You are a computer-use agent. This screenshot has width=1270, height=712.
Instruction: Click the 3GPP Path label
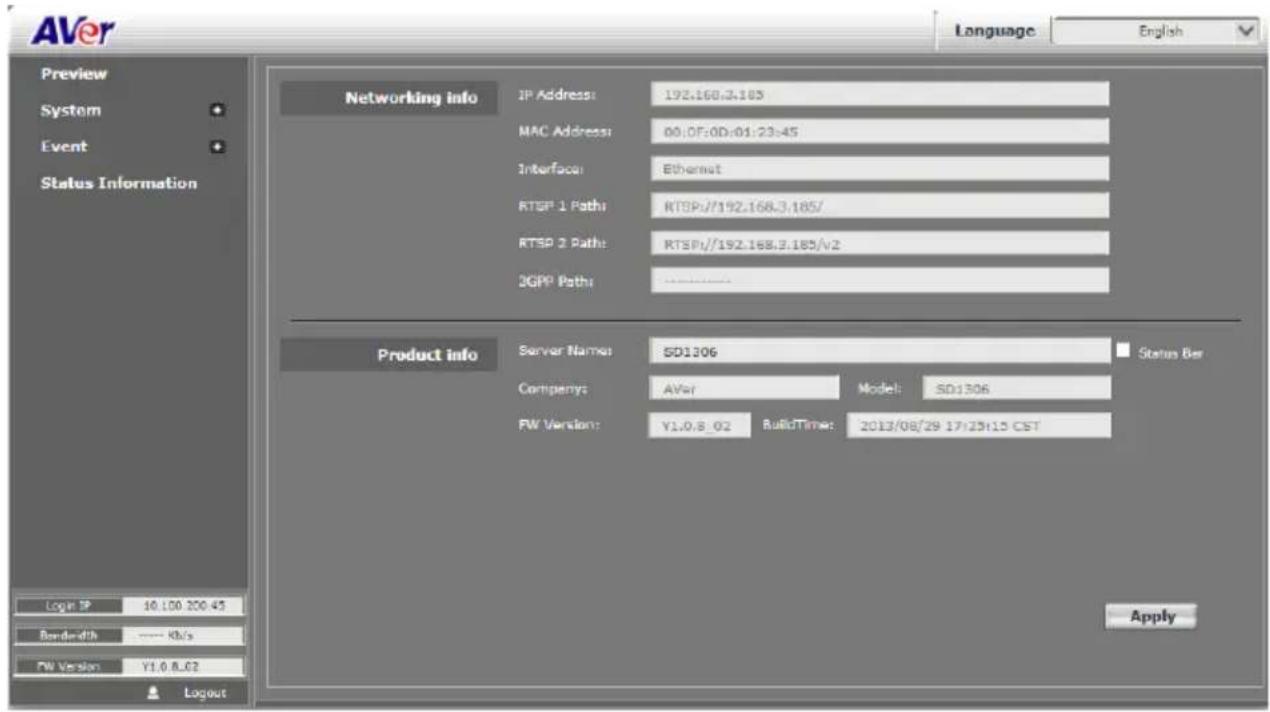tap(558, 281)
